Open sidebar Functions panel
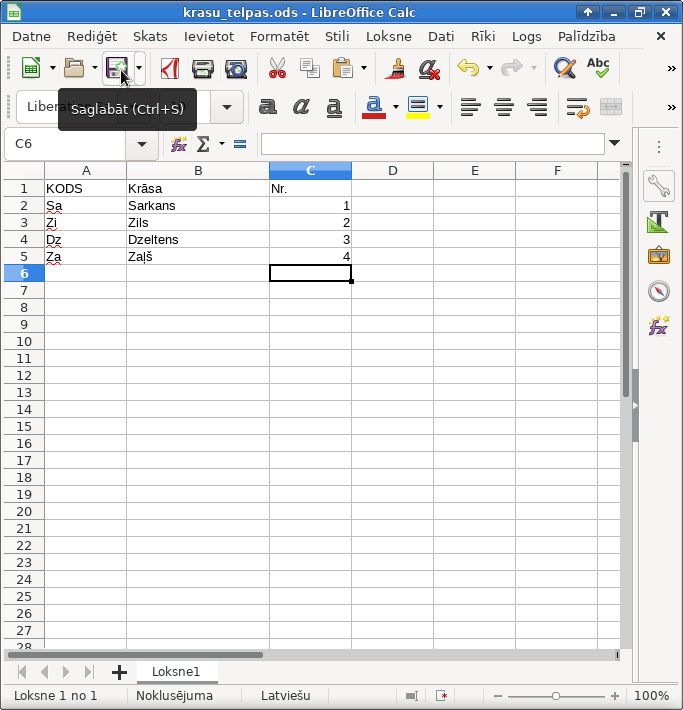 point(659,326)
